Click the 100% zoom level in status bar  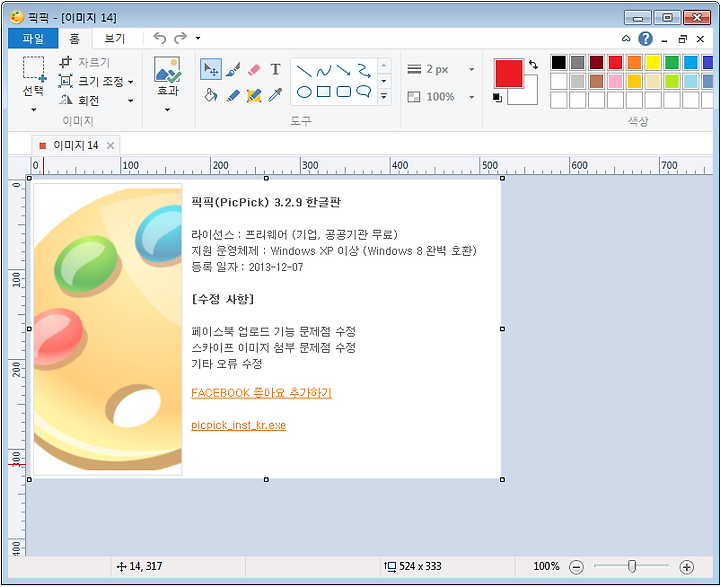pos(546,567)
